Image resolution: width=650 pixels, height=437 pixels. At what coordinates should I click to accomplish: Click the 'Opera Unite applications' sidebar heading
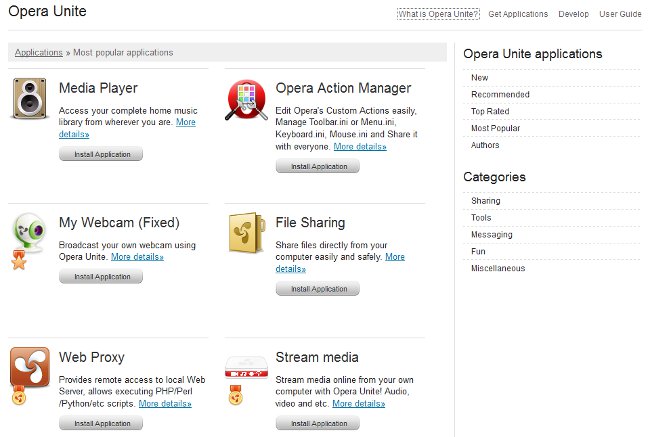(533, 54)
